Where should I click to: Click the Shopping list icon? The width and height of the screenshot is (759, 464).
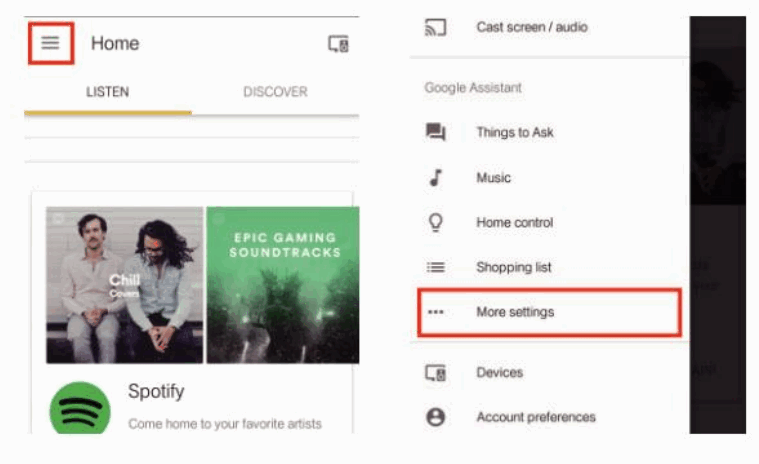435,267
